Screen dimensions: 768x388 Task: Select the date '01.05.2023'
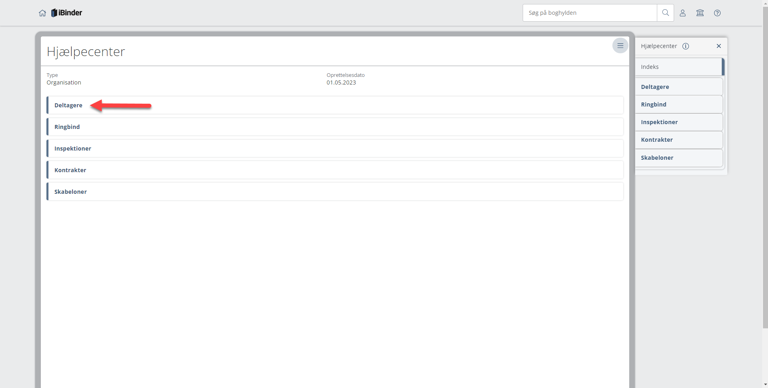coord(341,83)
